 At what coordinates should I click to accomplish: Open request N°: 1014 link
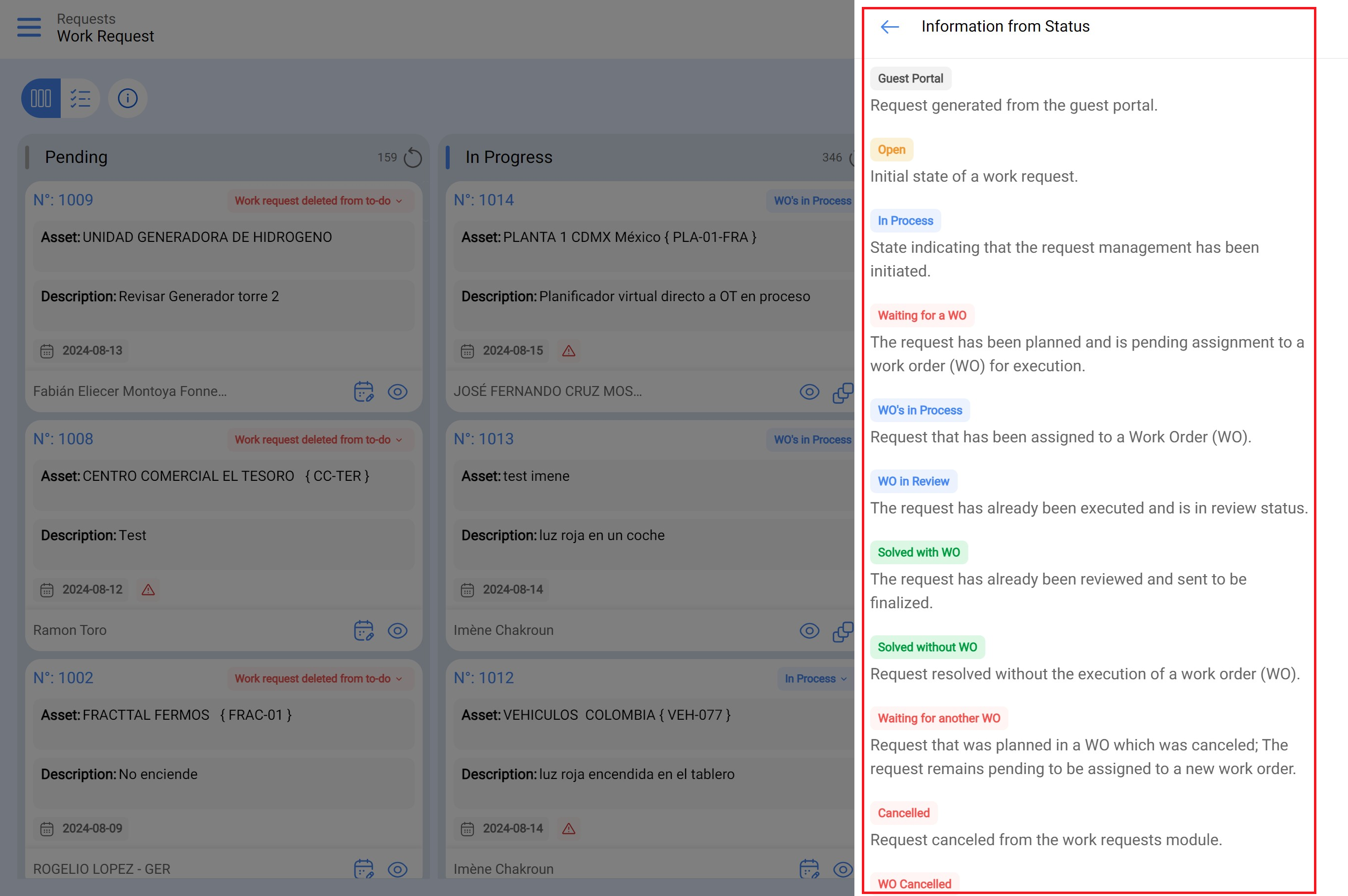click(x=484, y=200)
